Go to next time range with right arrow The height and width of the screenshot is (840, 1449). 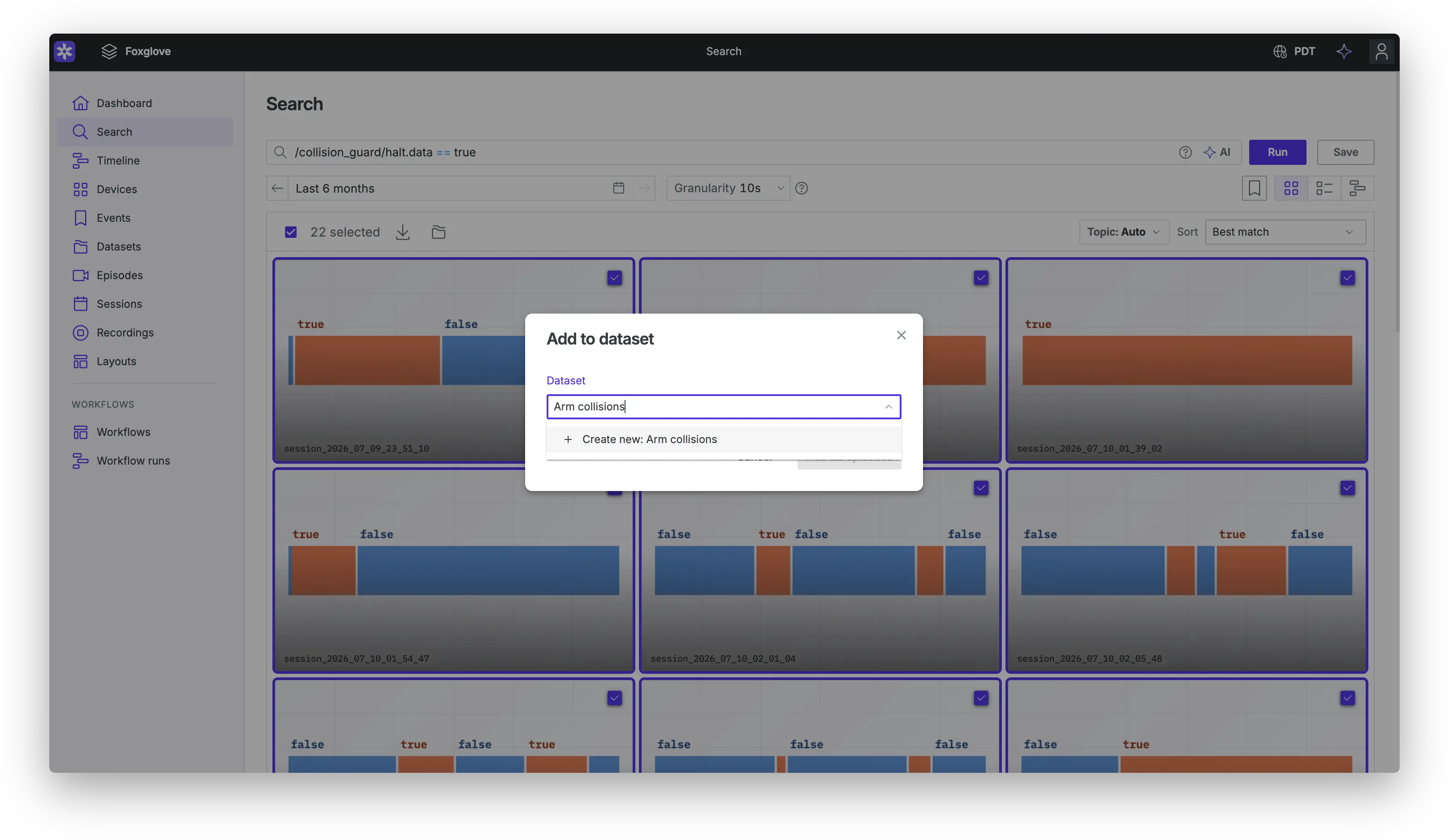(x=644, y=189)
